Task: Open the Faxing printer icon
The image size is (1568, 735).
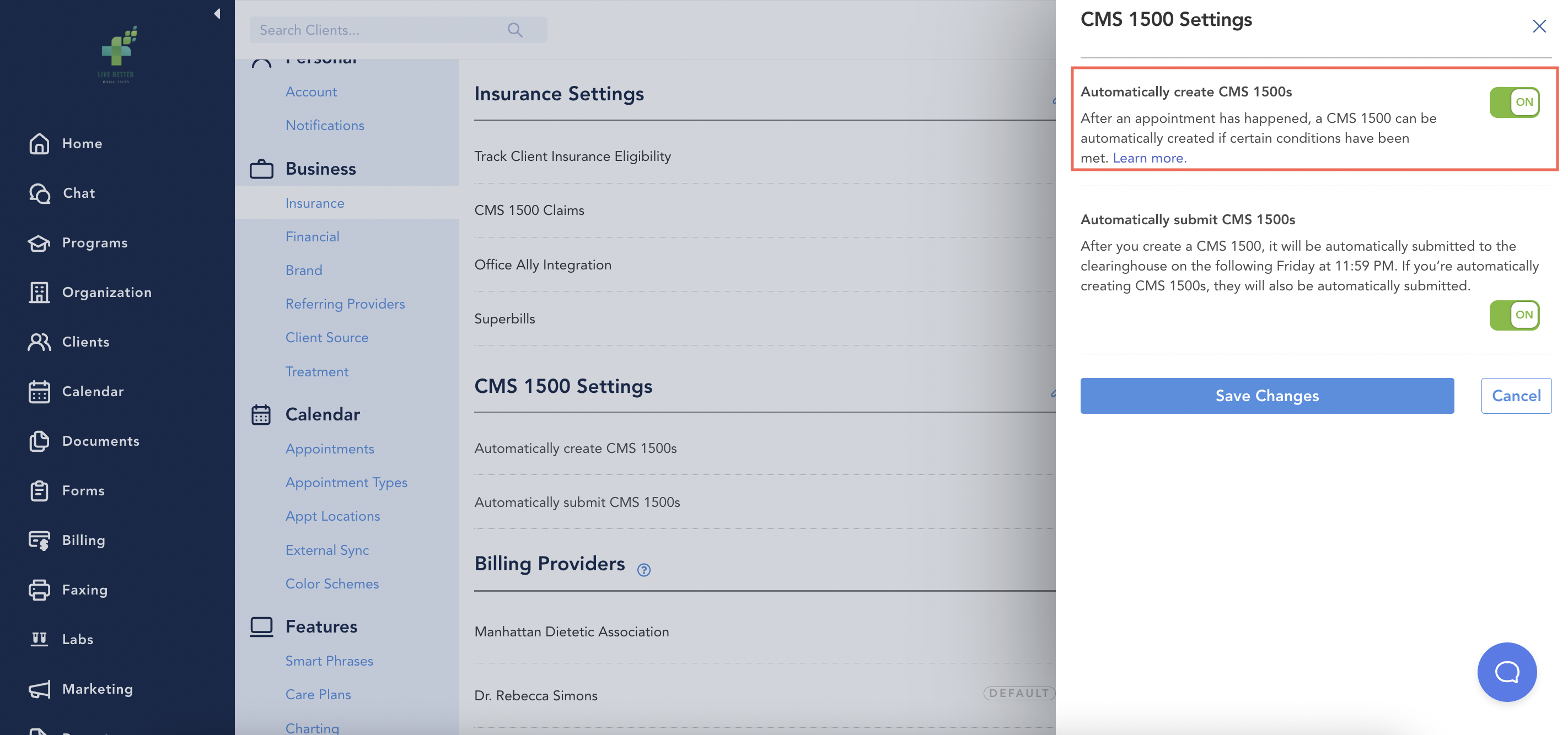Action: 39,589
